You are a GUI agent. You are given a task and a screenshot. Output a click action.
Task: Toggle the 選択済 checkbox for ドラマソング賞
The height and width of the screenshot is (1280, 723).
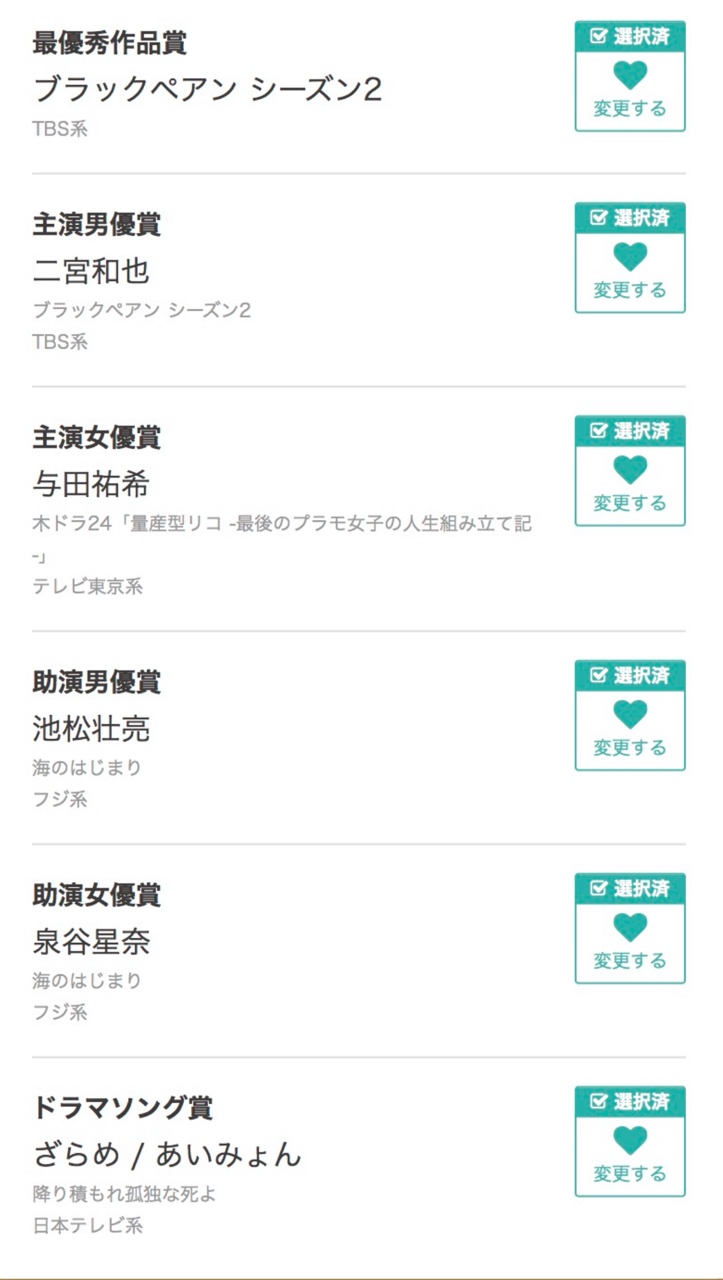pyautogui.click(x=599, y=1101)
